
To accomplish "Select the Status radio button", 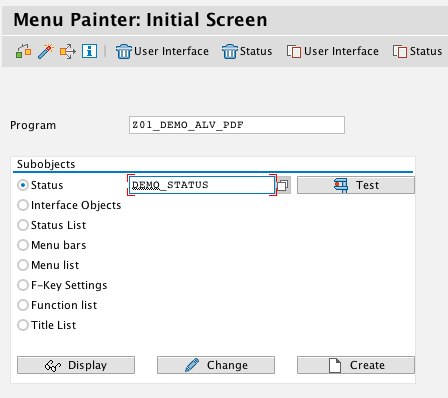I will click(23, 185).
